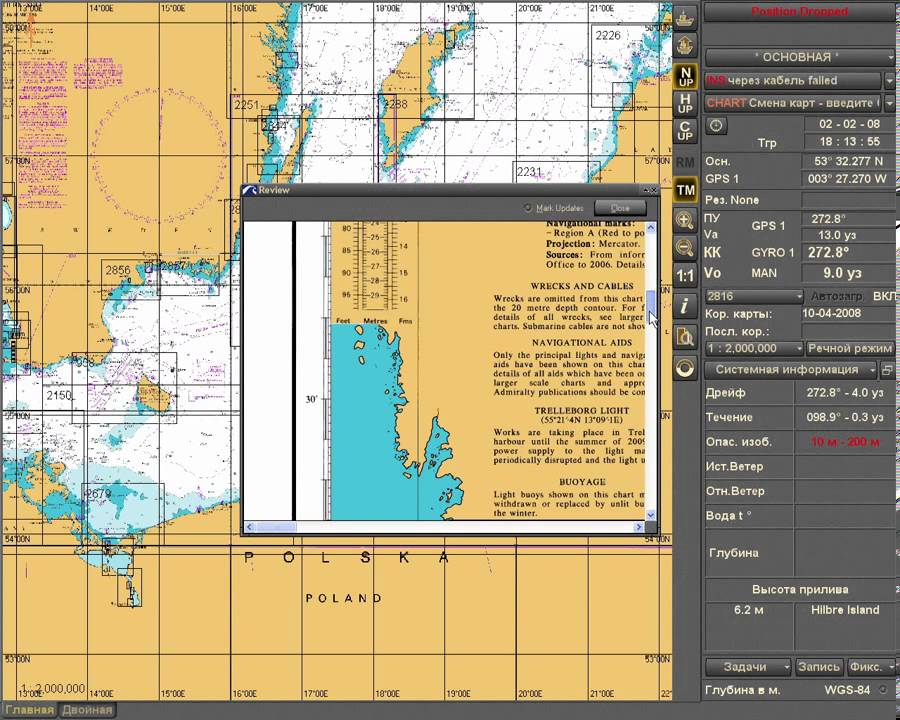Click the Рез. None secondary position label
Screen dimensions: 900x720
point(732,200)
